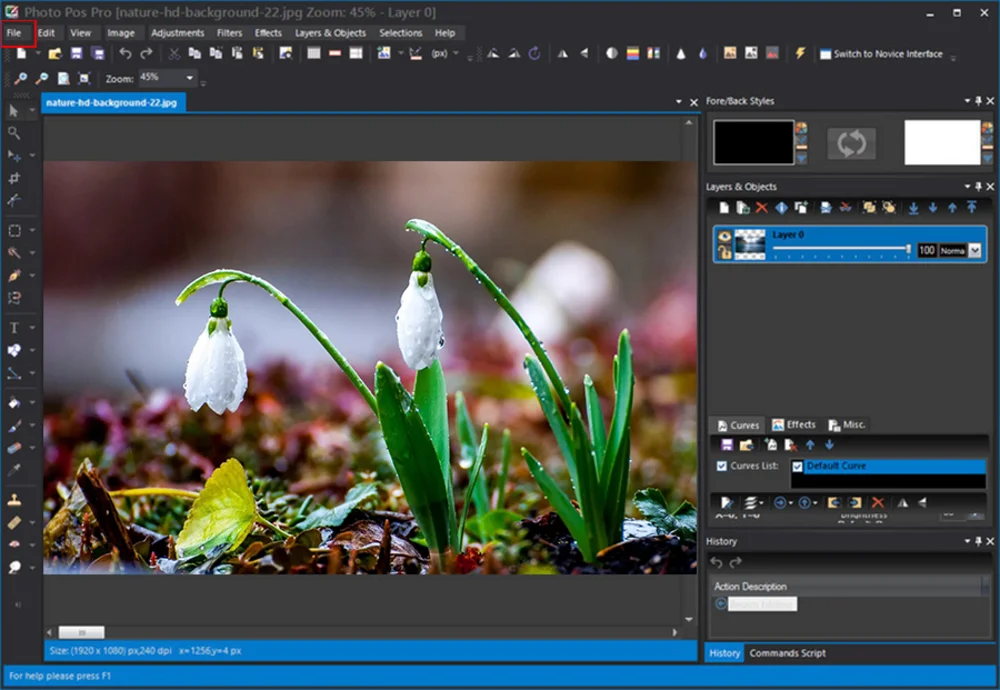Viewport: 1000px width, 690px height.
Task: Open brightness contrast half-circle icon
Action: coord(612,54)
